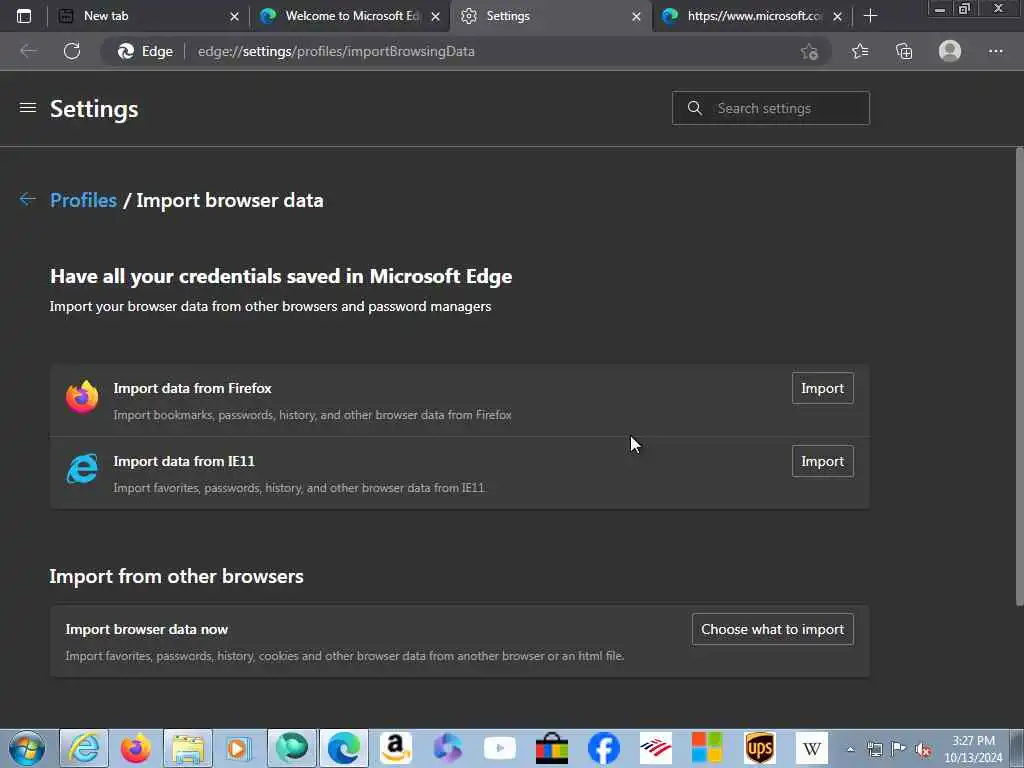Launch Firefox from taskbar
Screen dimensions: 1024x768
coord(135,748)
